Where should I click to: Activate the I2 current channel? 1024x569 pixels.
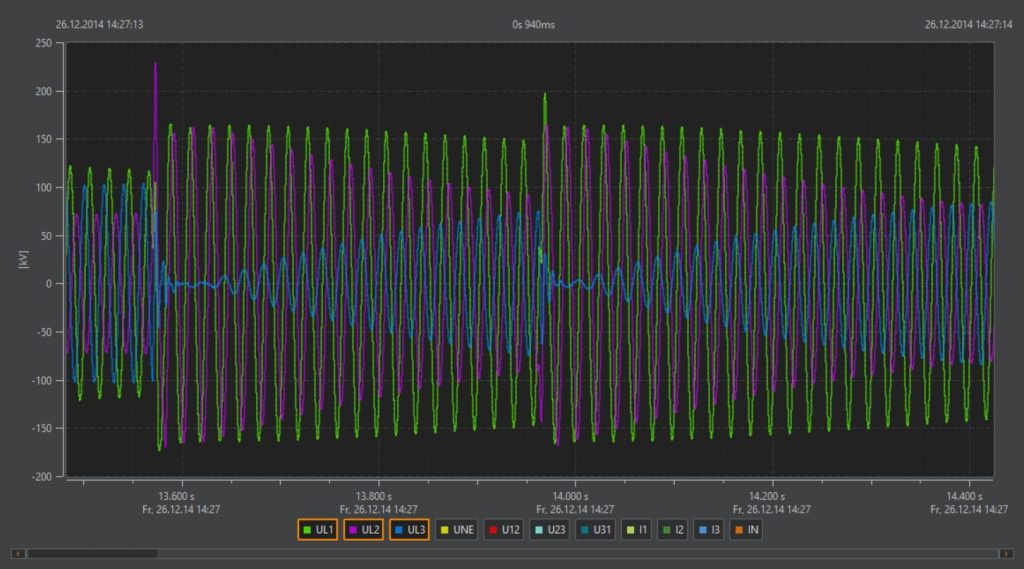click(672, 529)
